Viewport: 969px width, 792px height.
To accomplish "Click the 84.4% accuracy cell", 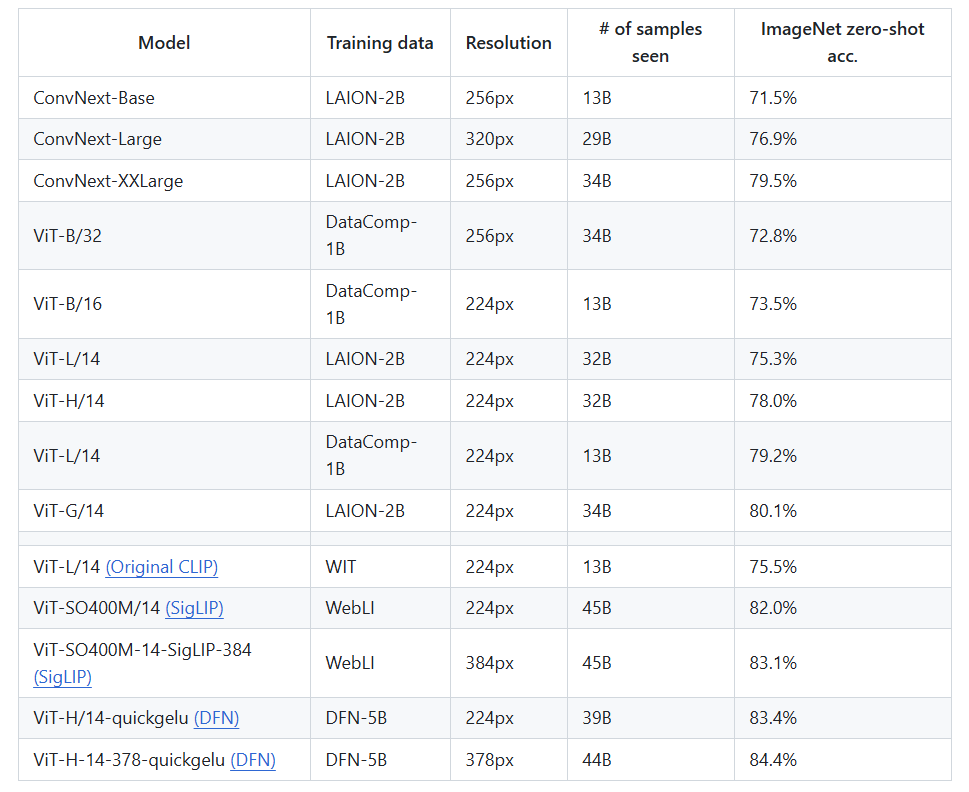I will click(842, 760).
